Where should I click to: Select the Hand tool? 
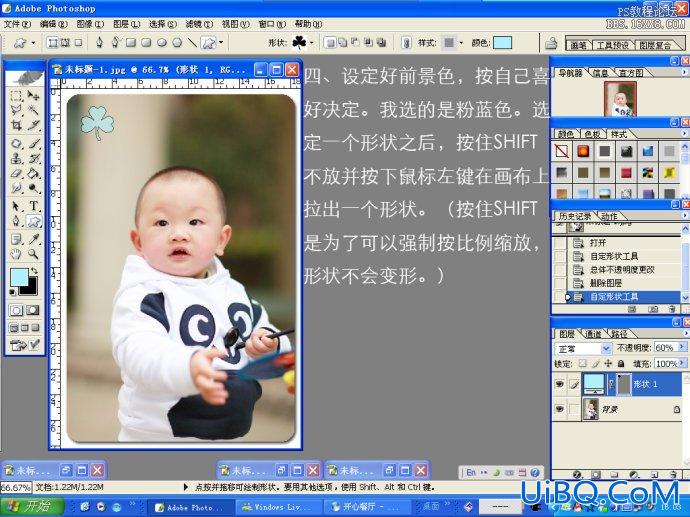(16, 254)
